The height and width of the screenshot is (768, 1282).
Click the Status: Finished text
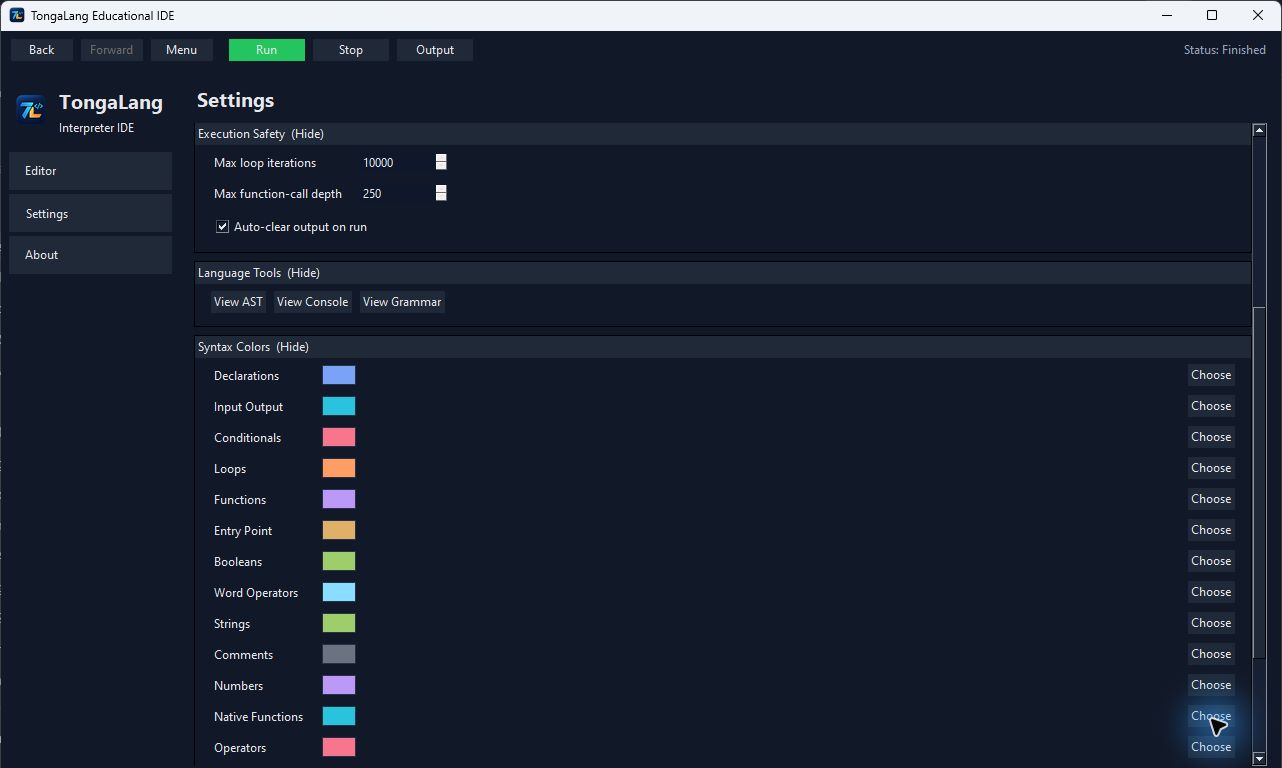point(1224,50)
